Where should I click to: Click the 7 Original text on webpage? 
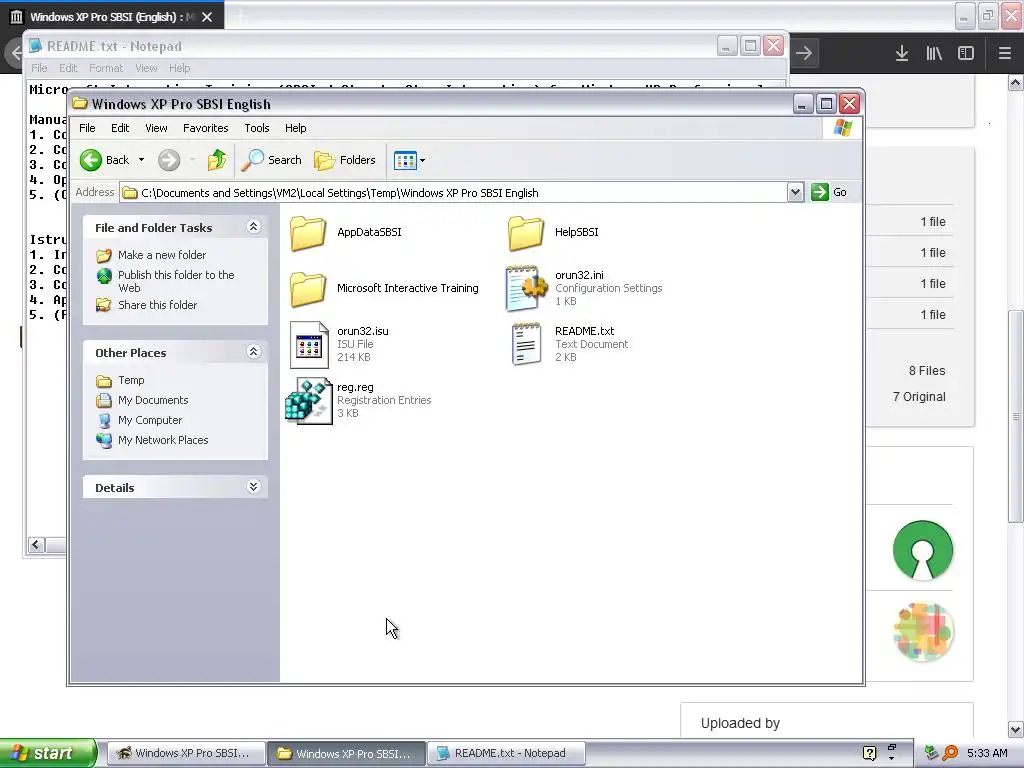[x=919, y=396]
